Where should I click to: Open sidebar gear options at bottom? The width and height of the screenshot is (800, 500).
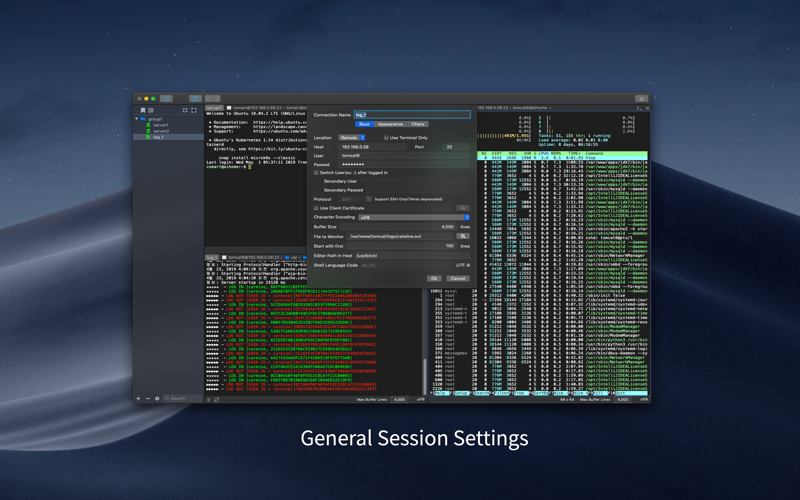tap(157, 398)
